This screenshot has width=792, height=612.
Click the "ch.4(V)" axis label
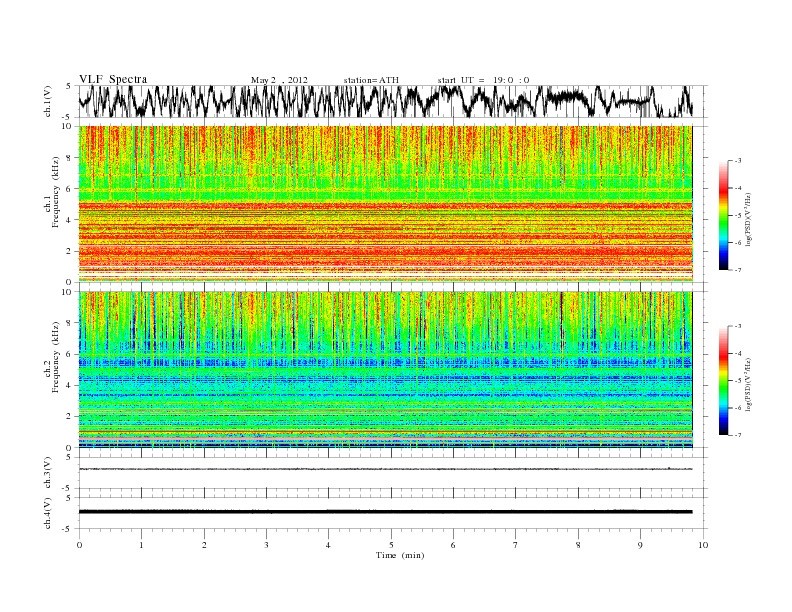pyautogui.click(x=47, y=513)
